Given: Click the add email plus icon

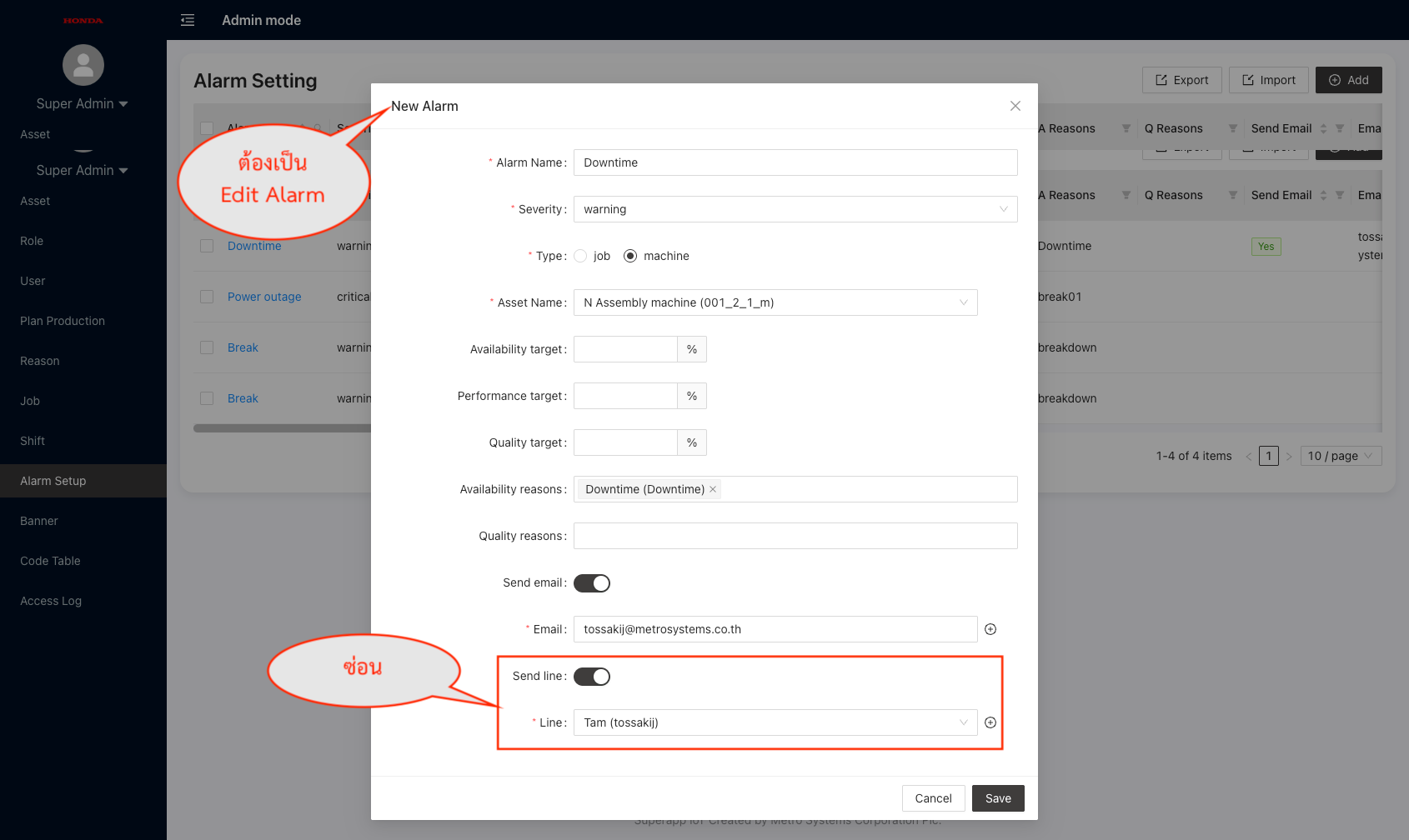Looking at the screenshot, I should point(990,629).
